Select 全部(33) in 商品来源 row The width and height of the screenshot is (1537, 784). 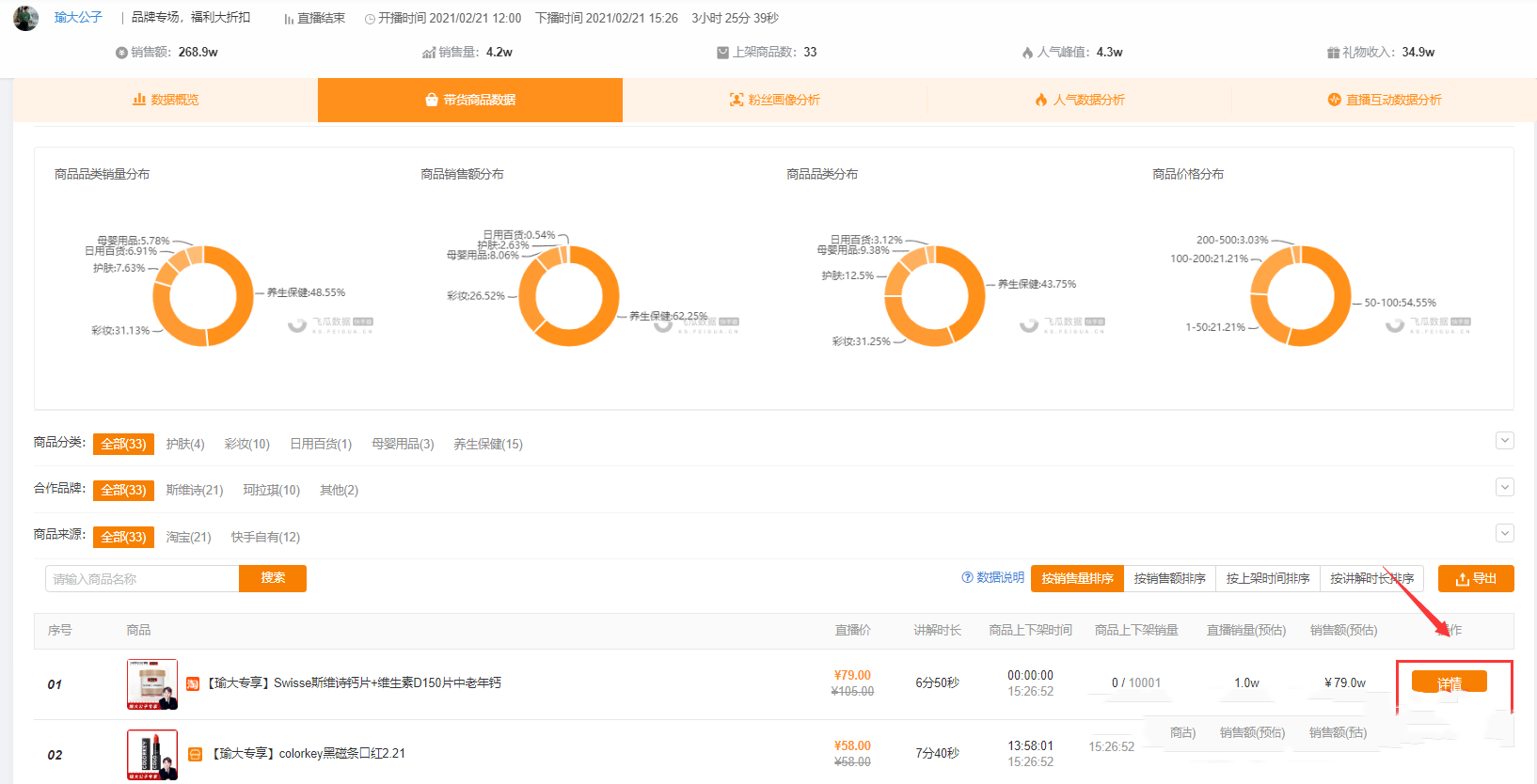tap(123, 537)
